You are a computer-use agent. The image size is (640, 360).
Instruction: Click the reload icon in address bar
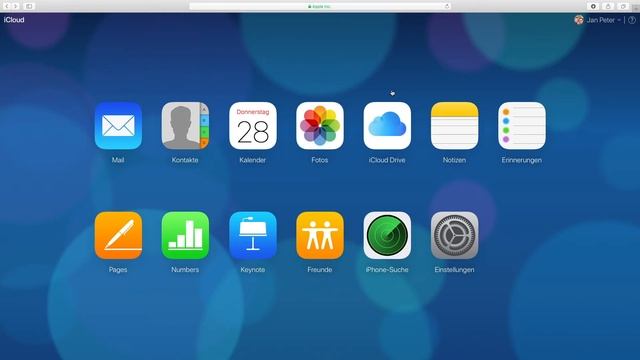(447, 6)
